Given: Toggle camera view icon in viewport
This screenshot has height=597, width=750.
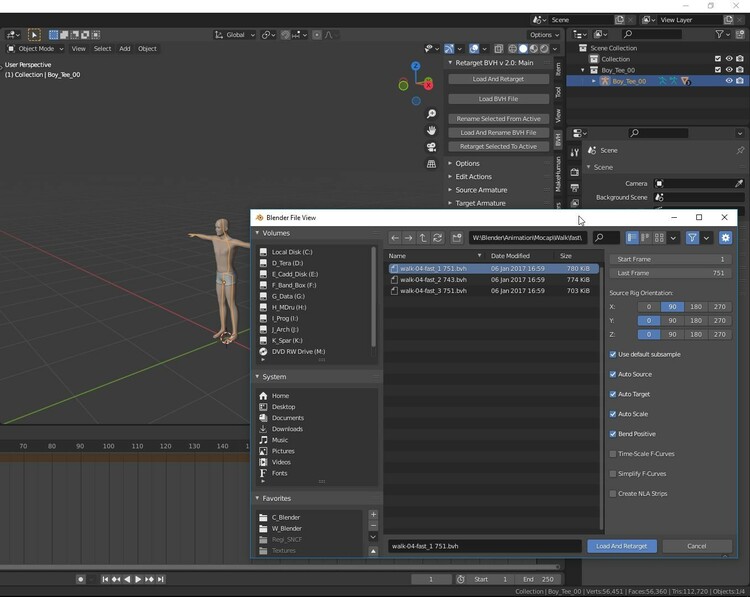Looking at the screenshot, I should [x=431, y=147].
